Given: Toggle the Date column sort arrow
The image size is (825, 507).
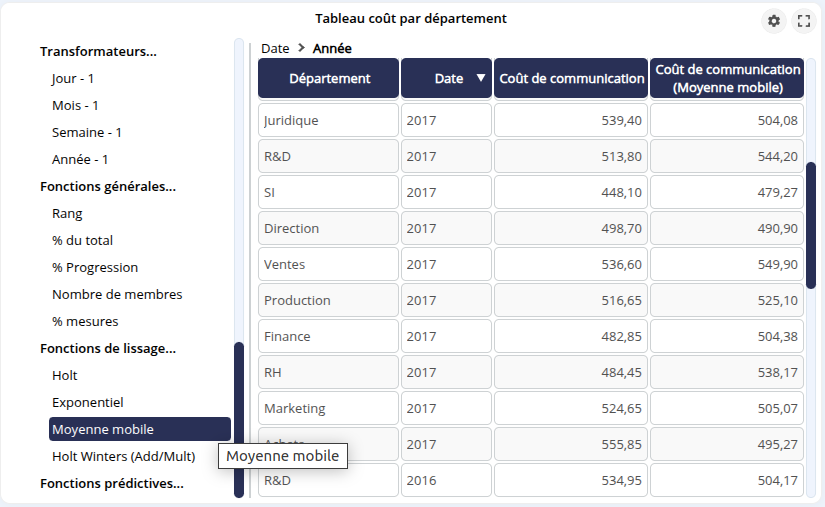Looking at the screenshot, I should 481,79.
